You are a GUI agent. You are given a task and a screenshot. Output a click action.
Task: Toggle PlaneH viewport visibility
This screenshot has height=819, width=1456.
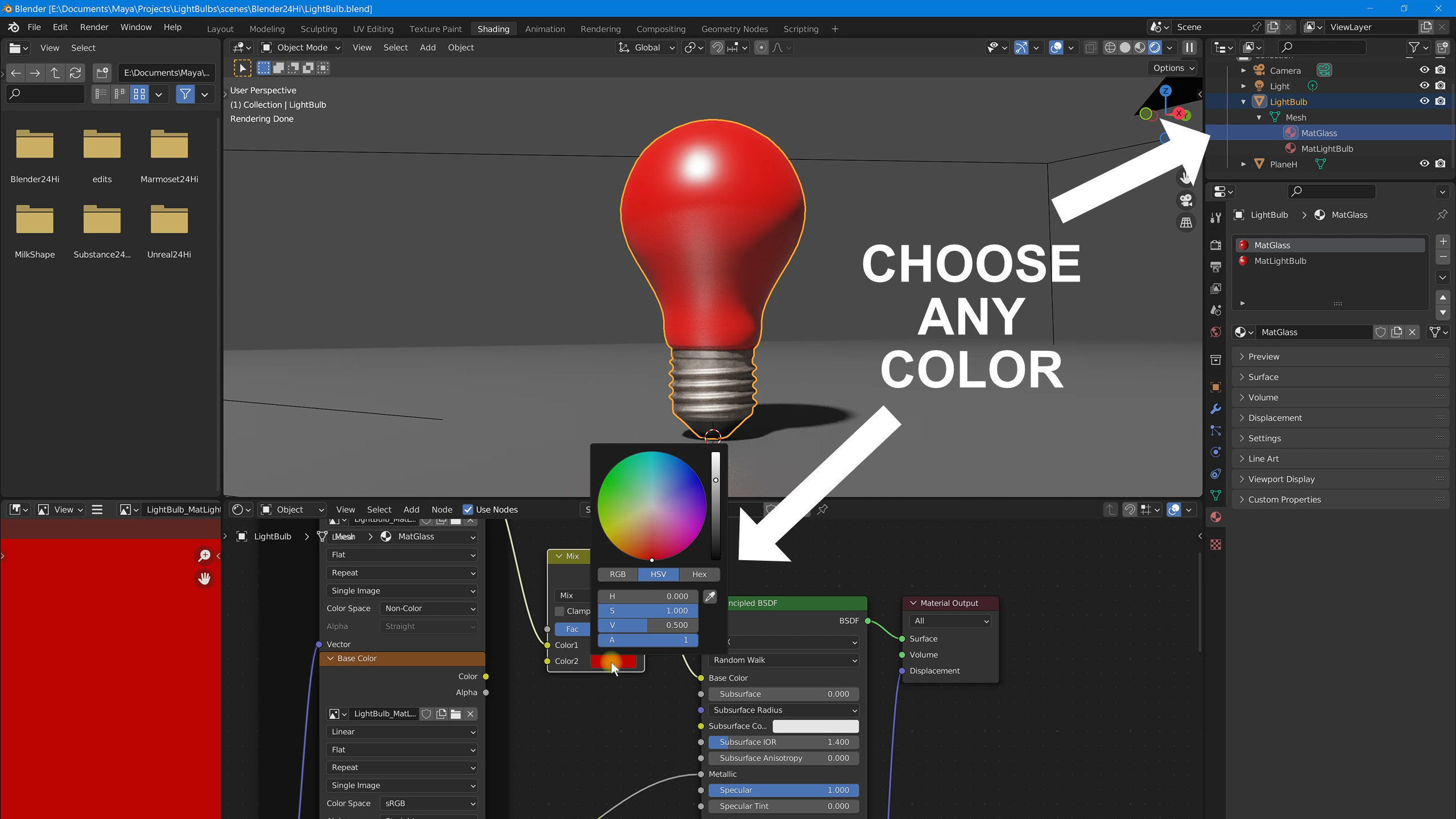tap(1424, 164)
